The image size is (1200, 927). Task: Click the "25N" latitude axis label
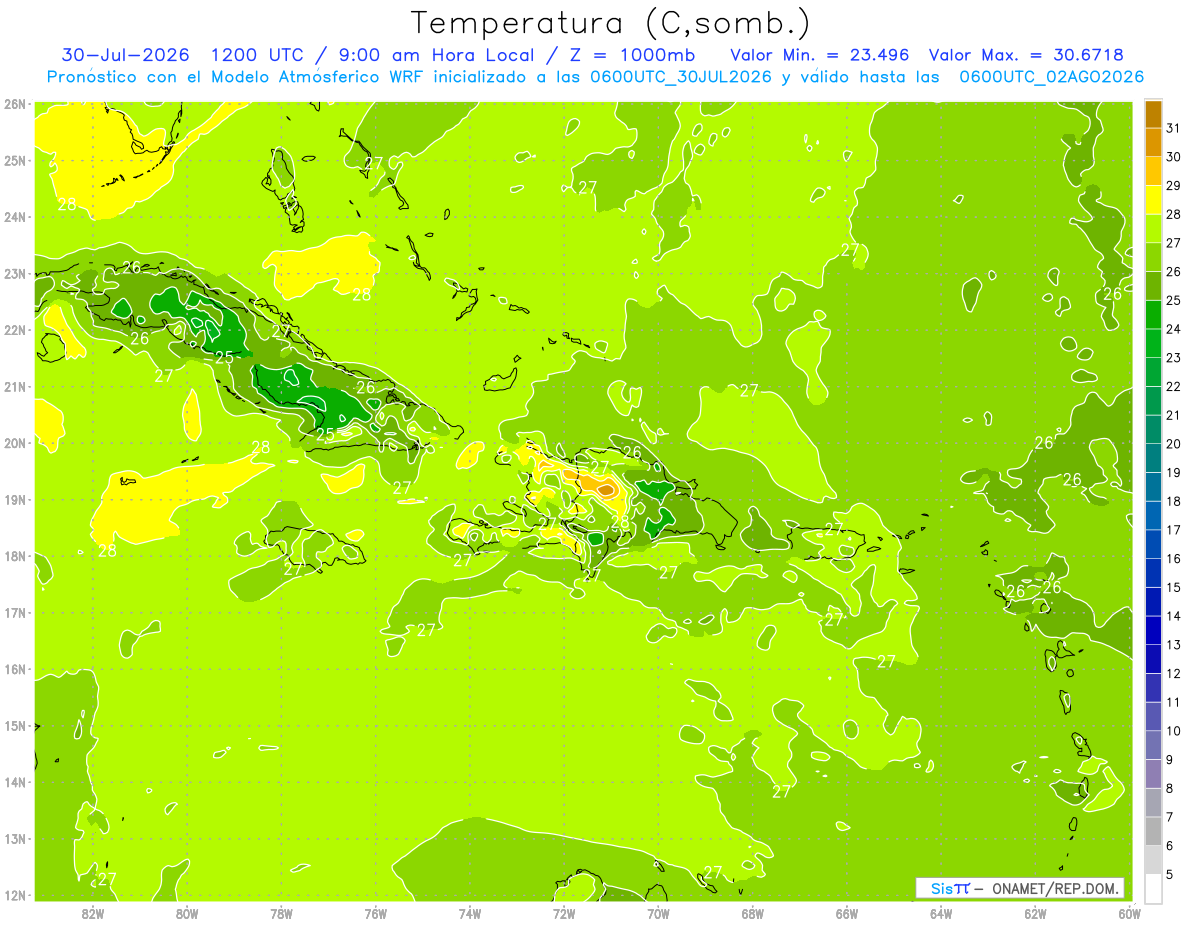point(15,161)
